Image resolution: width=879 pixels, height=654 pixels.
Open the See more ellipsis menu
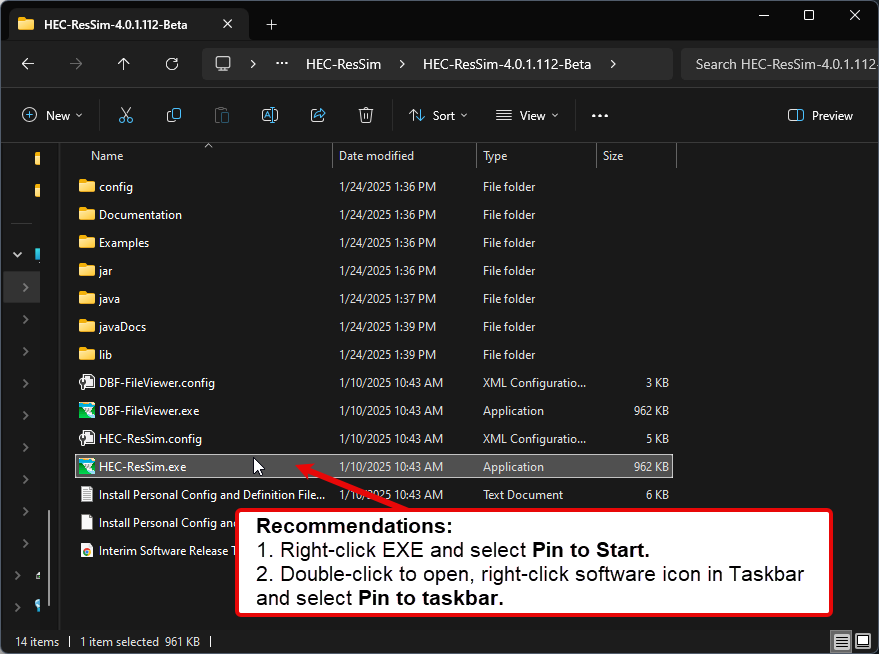600,116
